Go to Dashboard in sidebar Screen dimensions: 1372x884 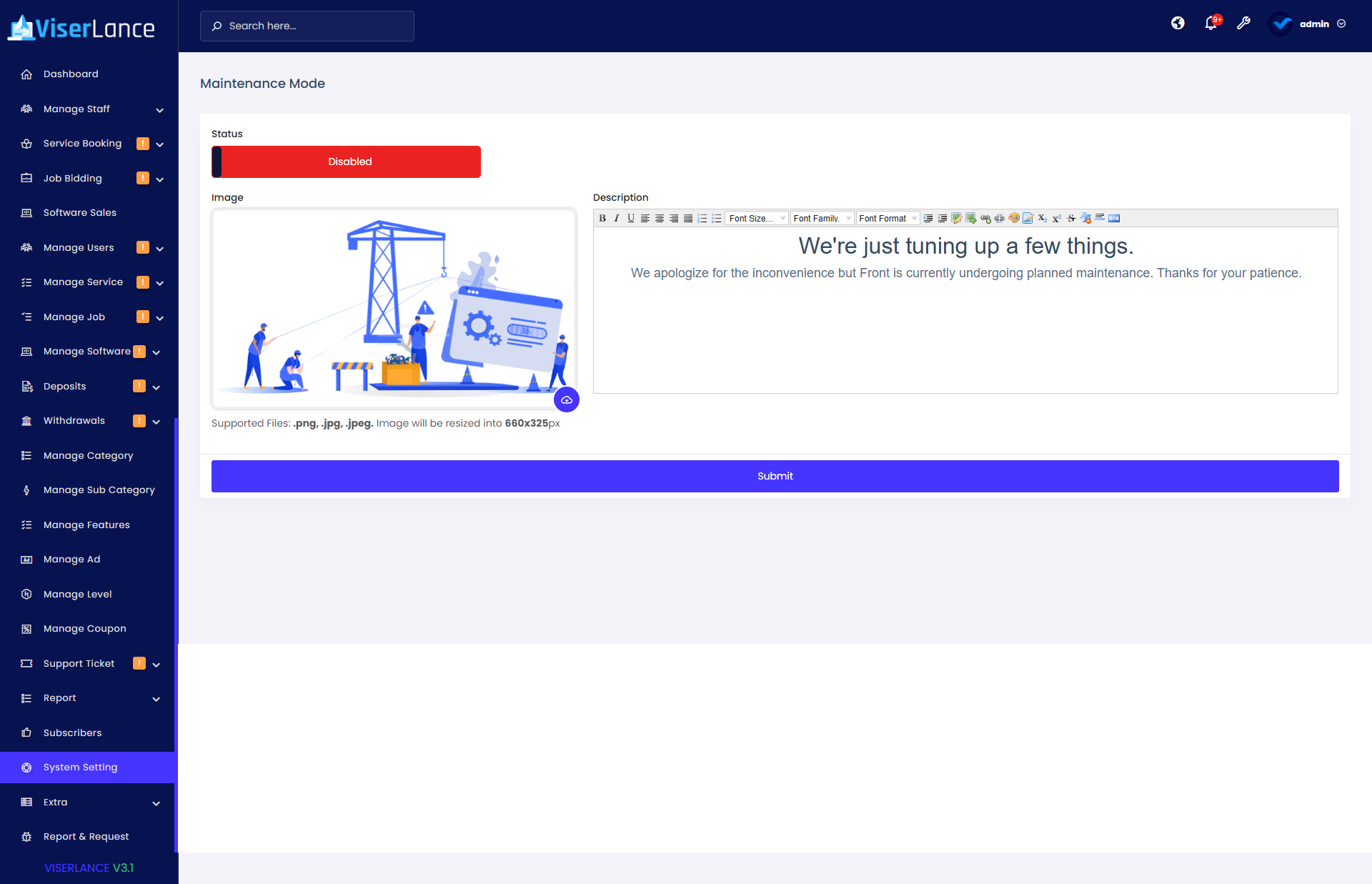pos(71,74)
